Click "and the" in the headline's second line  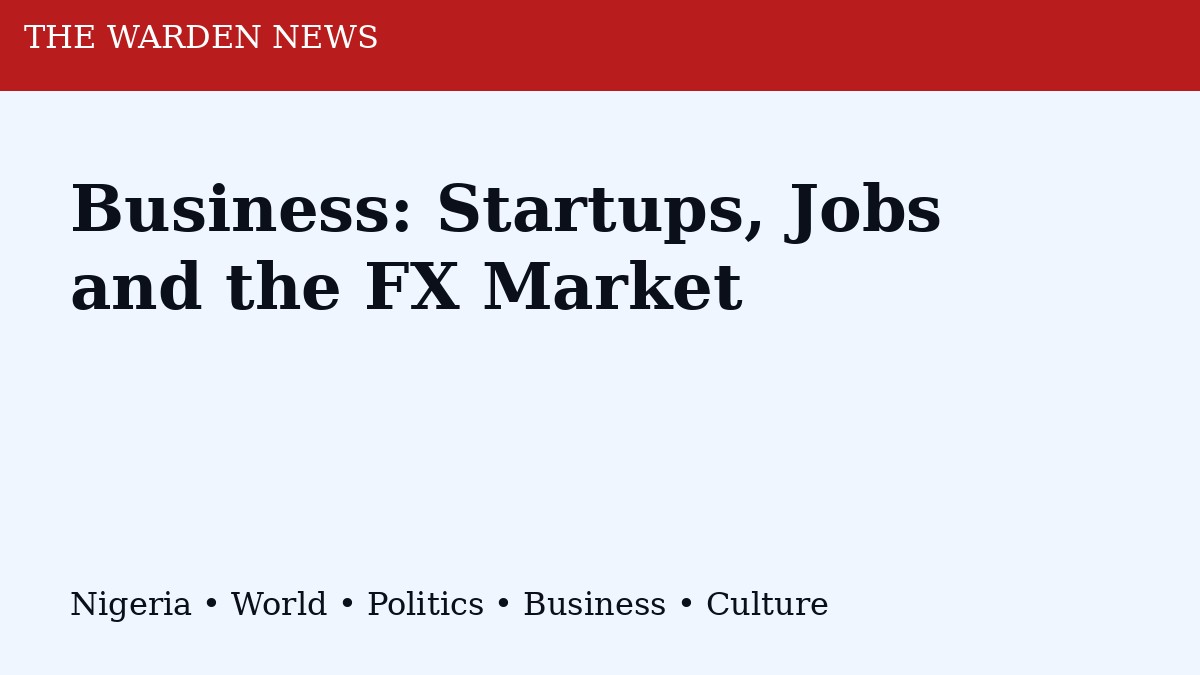(x=205, y=289)
